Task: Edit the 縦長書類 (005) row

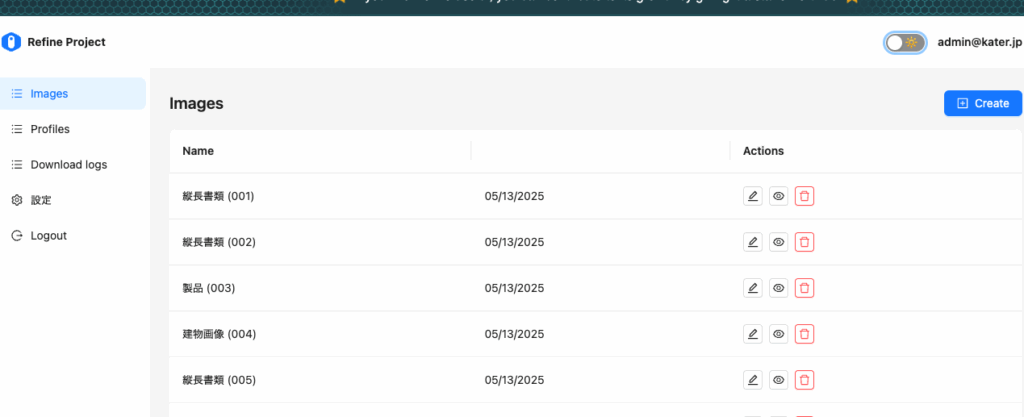Action: pos(752,380)
